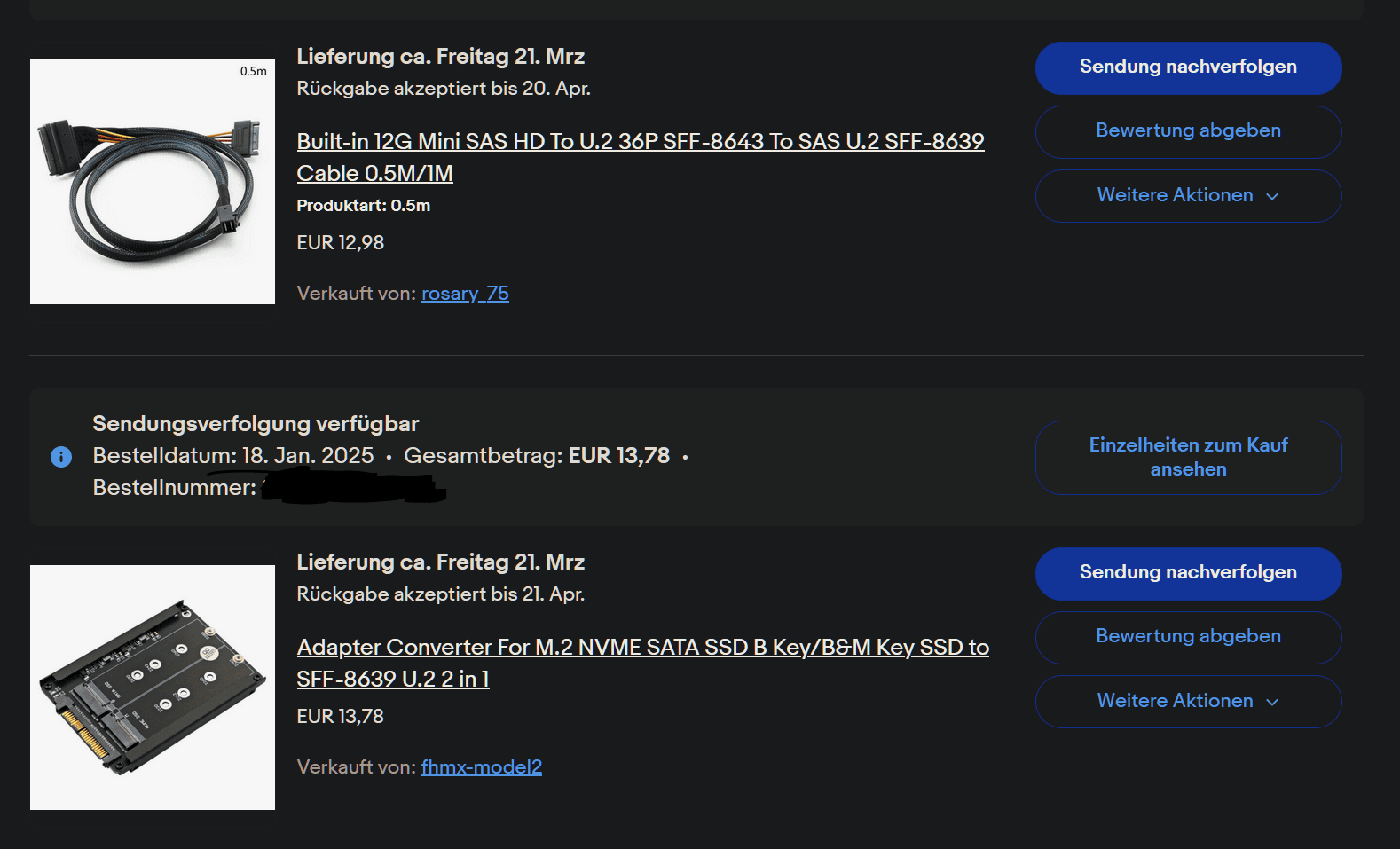Click the EUR 12,98 cable price

340,243
